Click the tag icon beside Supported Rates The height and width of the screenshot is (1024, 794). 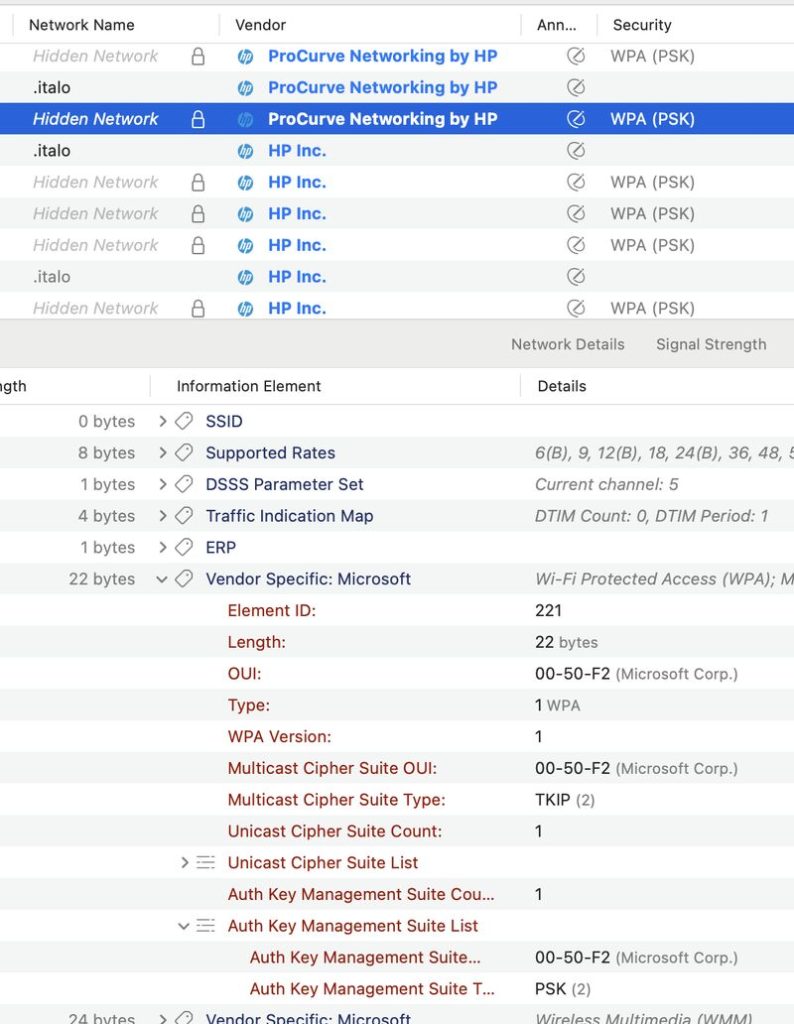tap(184, 453)
